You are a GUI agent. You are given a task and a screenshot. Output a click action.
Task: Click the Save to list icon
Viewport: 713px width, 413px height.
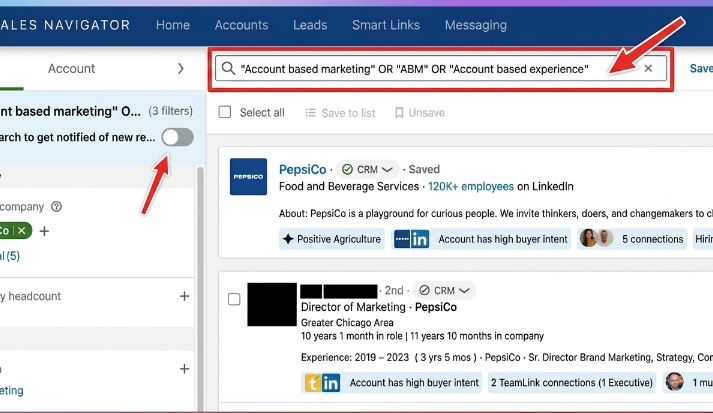point(311,112)
